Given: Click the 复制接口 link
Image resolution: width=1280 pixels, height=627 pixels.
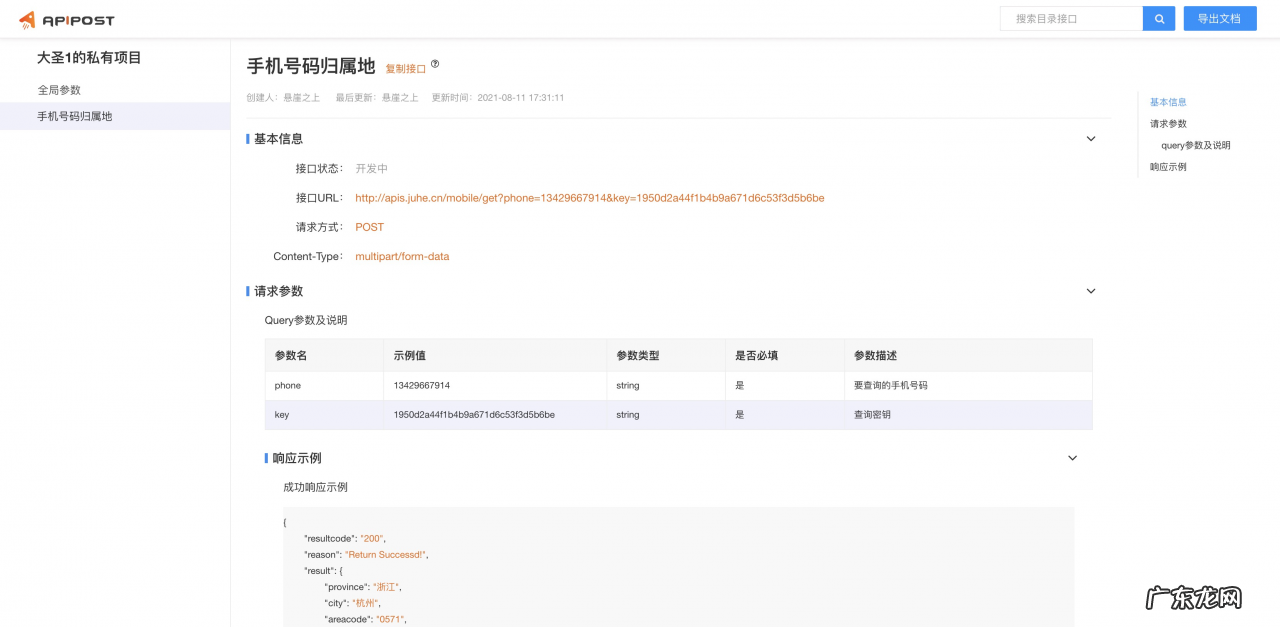Looking at the screenshot, I should click(403, 68).
